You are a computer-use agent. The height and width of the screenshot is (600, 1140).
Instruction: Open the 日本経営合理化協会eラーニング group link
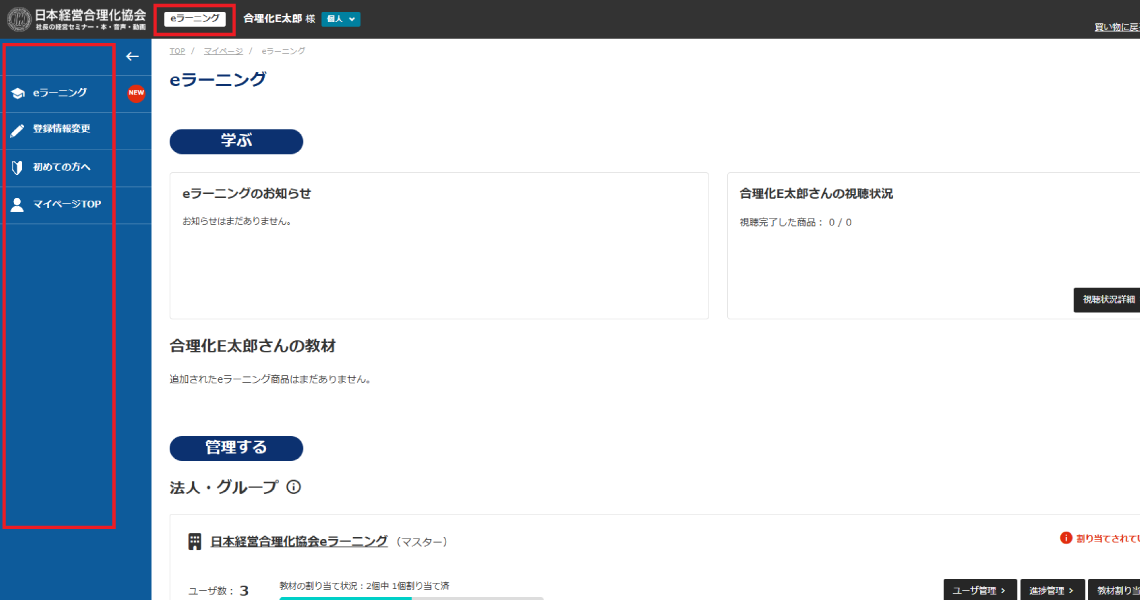click(299, 541)
